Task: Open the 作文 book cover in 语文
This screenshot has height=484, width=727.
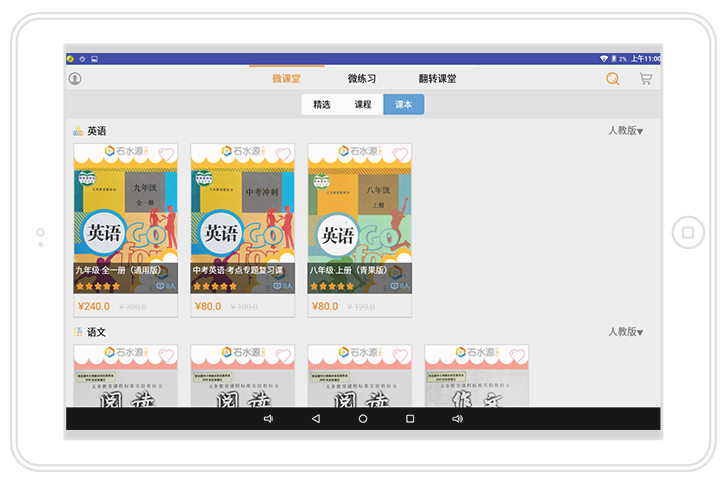Action: 476,385
